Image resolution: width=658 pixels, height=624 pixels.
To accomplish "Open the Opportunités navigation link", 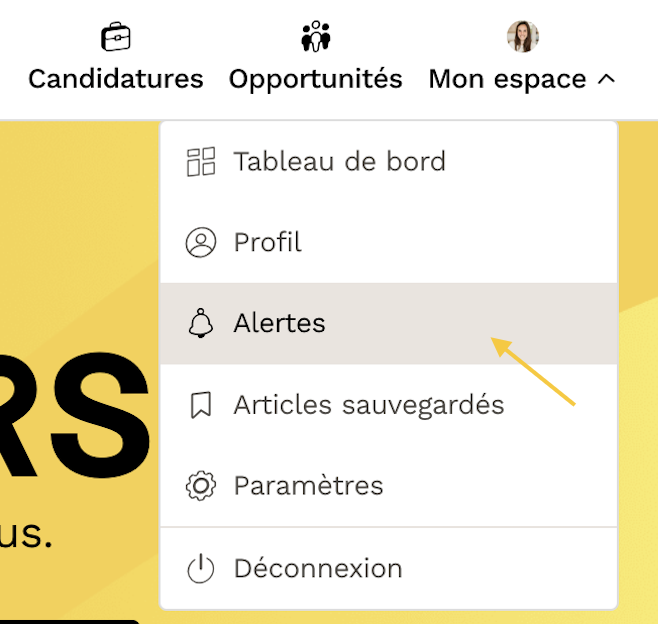I will coord(316,79).
